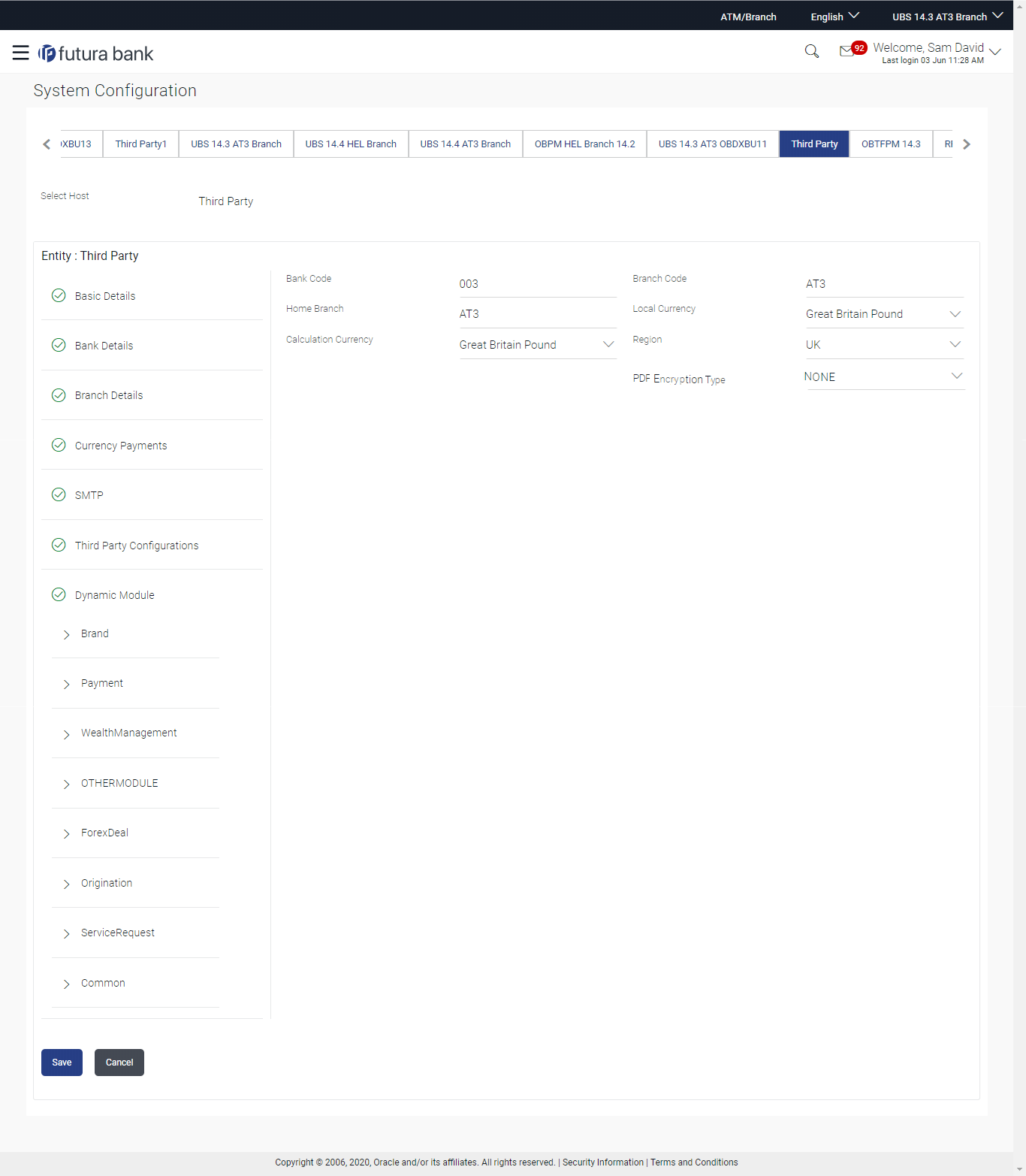Screen dimensions: 1026x1176
Task: Open the PDF Encryption Type dropdown
Action: point(884,376)
